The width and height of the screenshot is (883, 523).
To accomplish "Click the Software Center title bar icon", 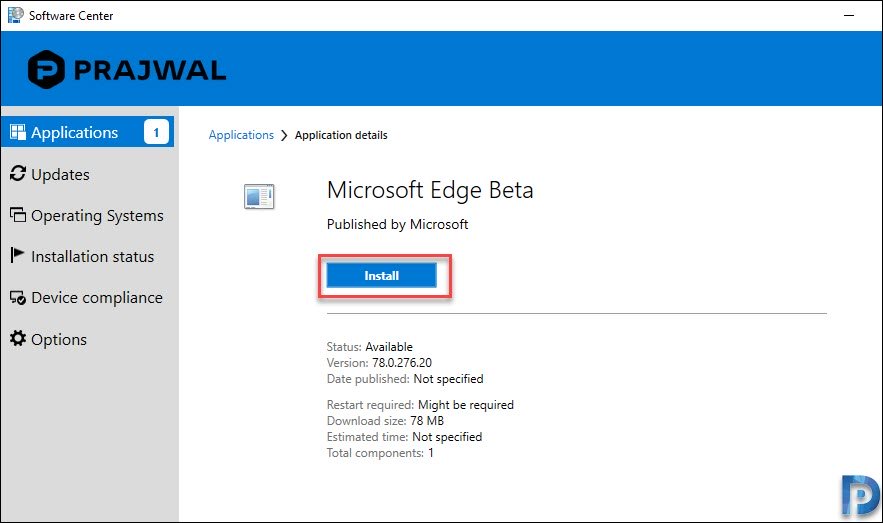I will point(15,15).
